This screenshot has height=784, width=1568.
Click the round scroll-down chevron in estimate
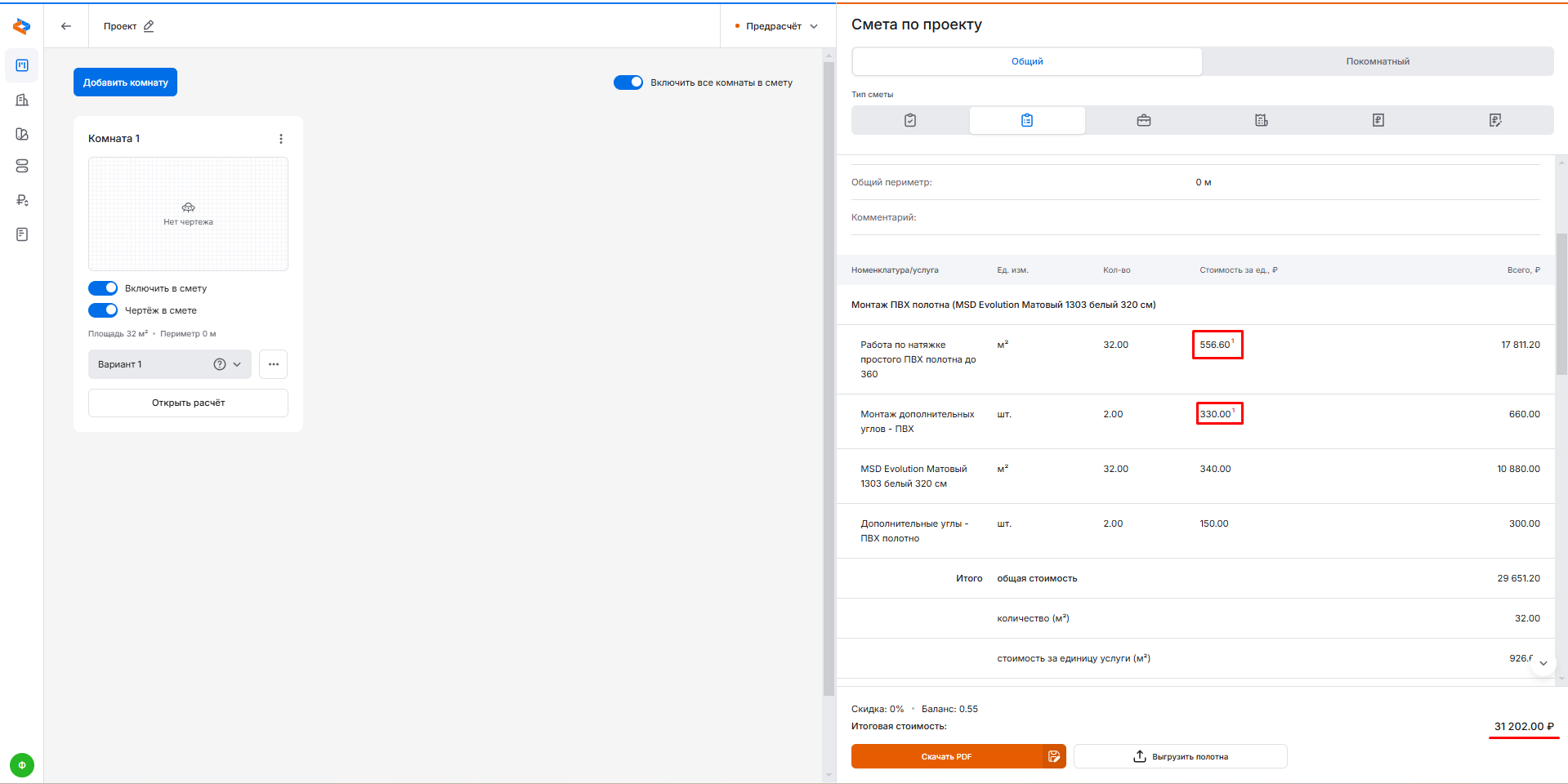coord(1543,663)
